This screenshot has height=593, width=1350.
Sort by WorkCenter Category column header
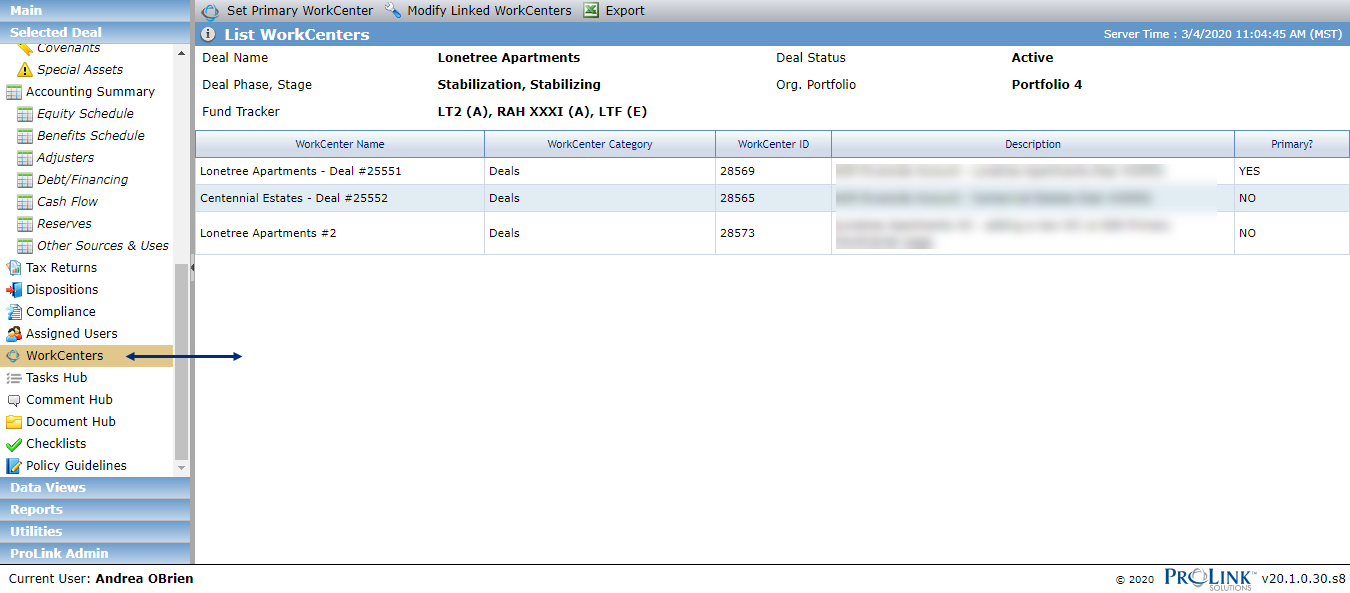click(x=600, y=144)
